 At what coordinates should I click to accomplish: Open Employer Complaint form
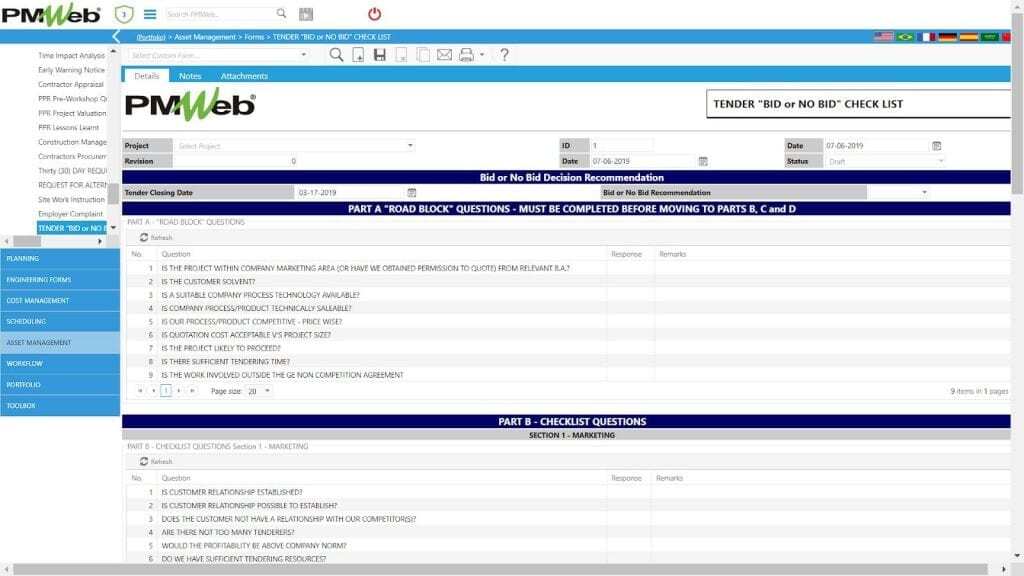coord(70,214)
